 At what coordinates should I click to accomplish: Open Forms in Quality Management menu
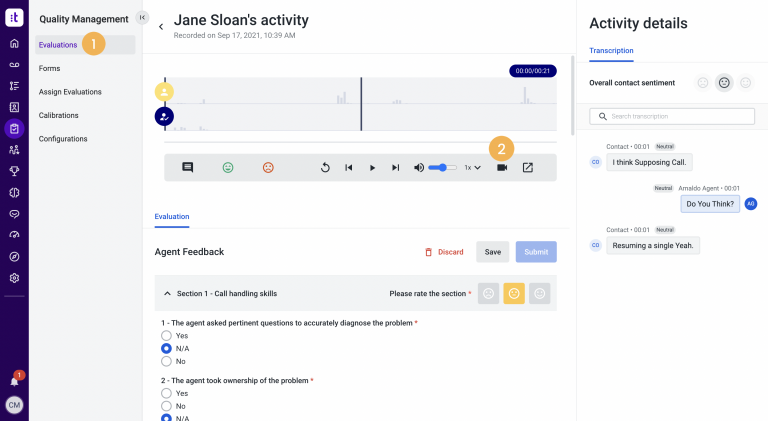point(50,68)
